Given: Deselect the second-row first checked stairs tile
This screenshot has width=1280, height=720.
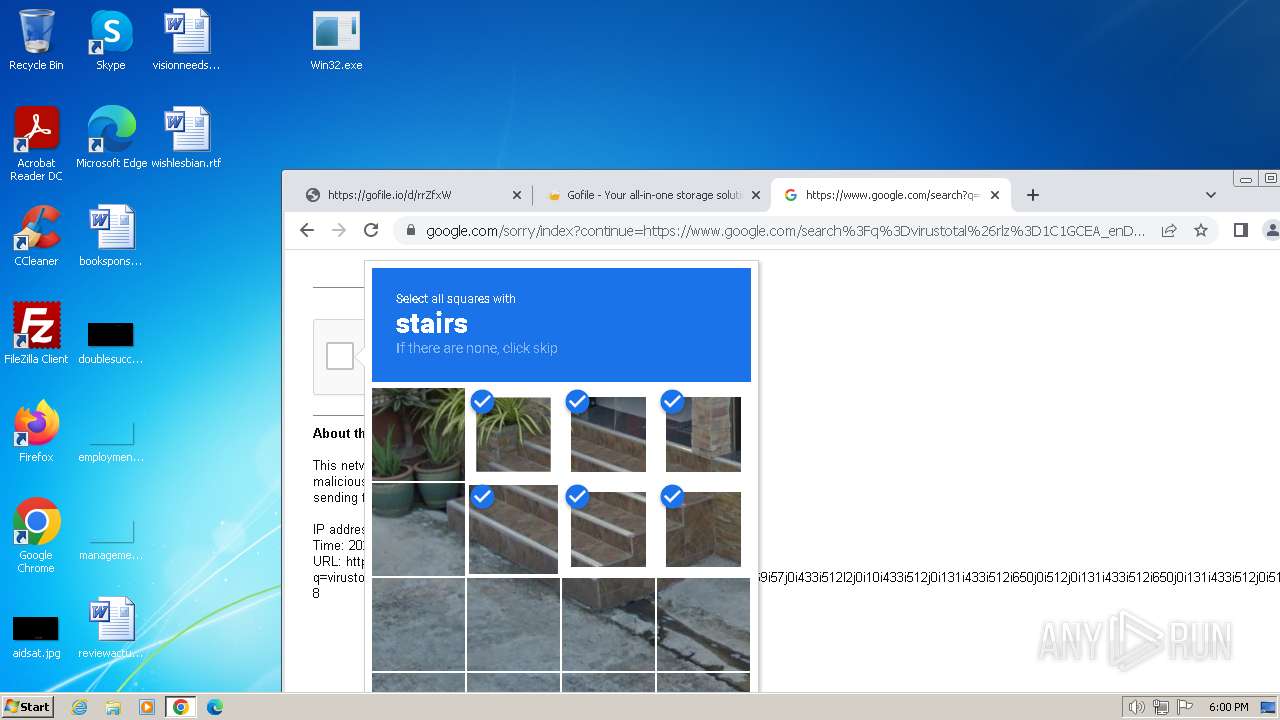Looking at the screenshot, I should pyautogui.click(x=513, y=529).
